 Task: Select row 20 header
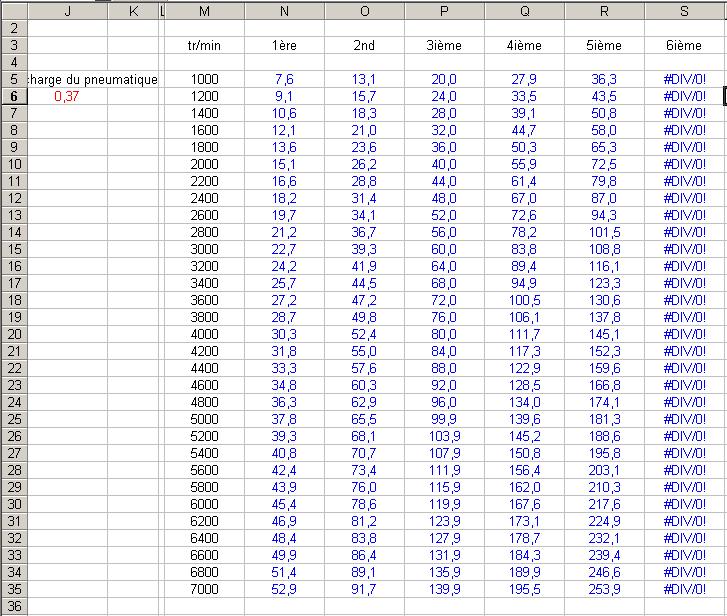13,334
